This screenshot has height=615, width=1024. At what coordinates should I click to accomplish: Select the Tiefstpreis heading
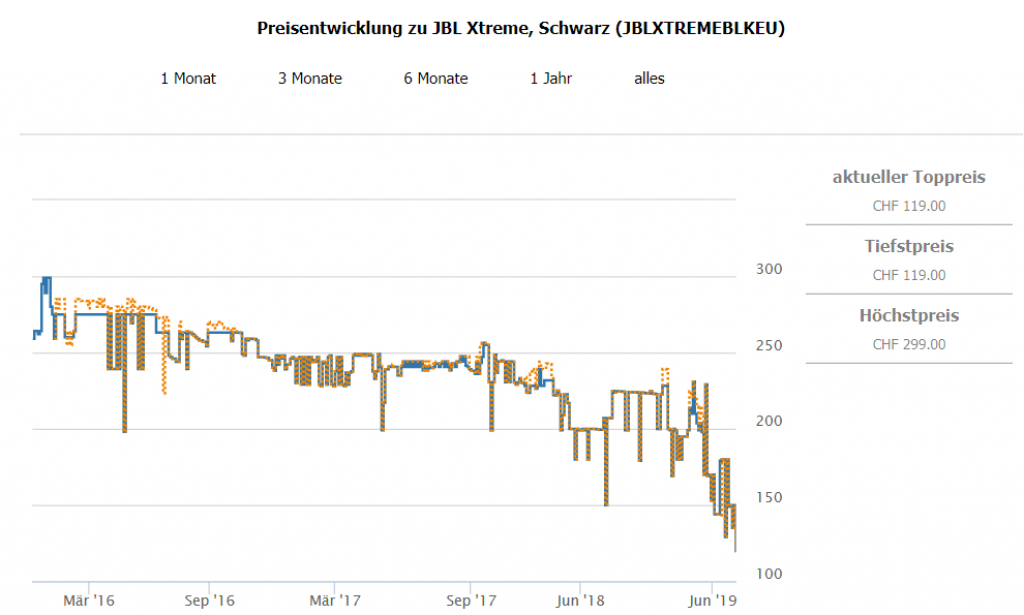click(x=909, y=246)
